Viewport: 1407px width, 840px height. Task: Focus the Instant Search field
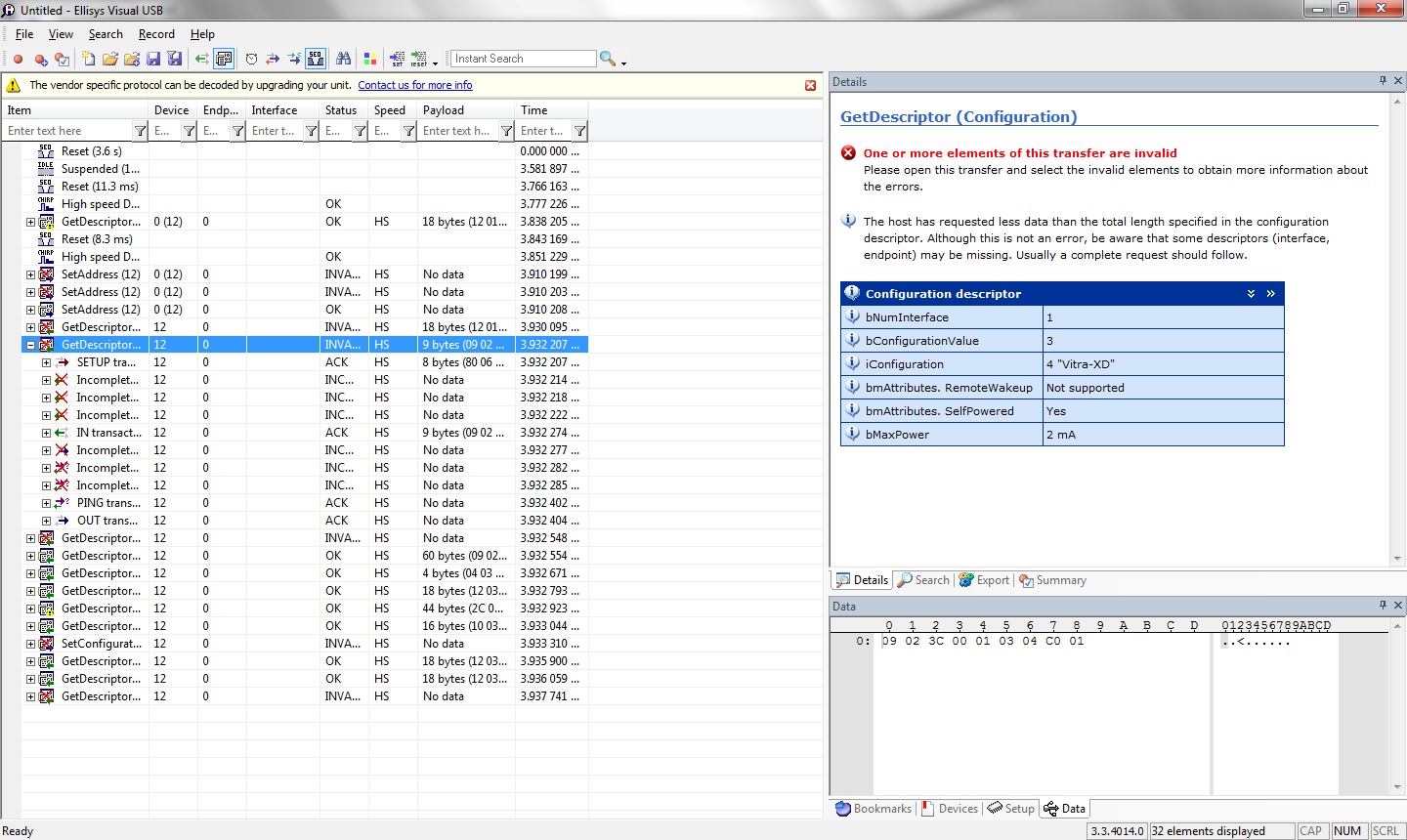click(x=523, y=59)
